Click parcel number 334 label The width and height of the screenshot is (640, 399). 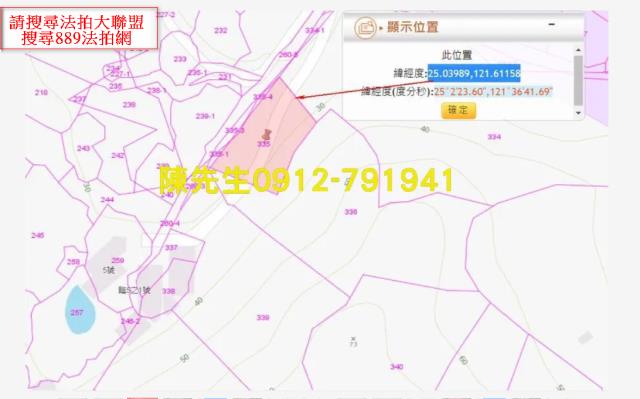point(494,137)
